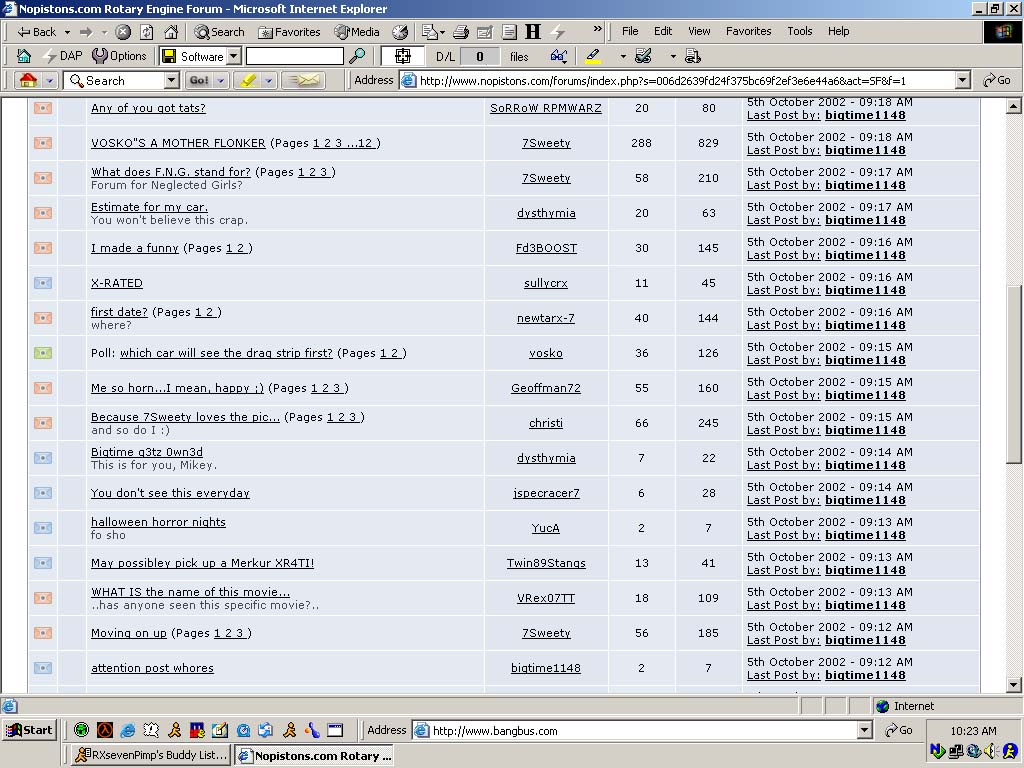Open the Tools menu
The width and height of the screenshot is (1024, 768).
click(x=800, y=31)
